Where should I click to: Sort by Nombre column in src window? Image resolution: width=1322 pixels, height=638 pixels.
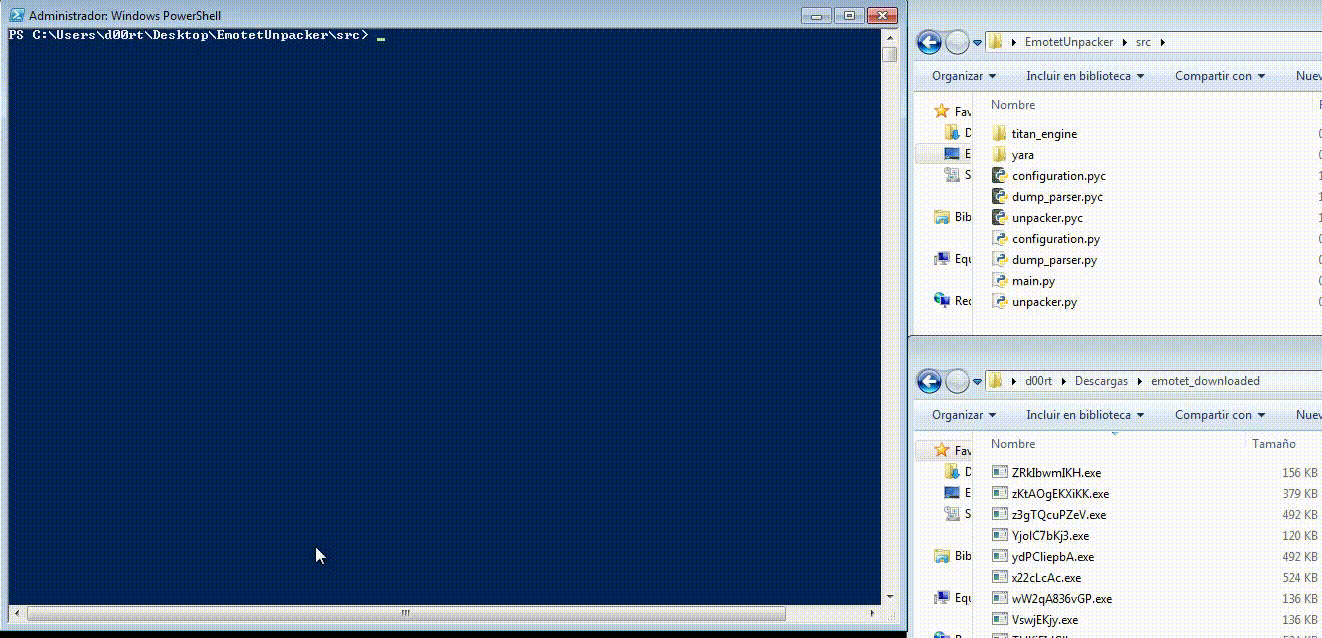point(1013,105)
